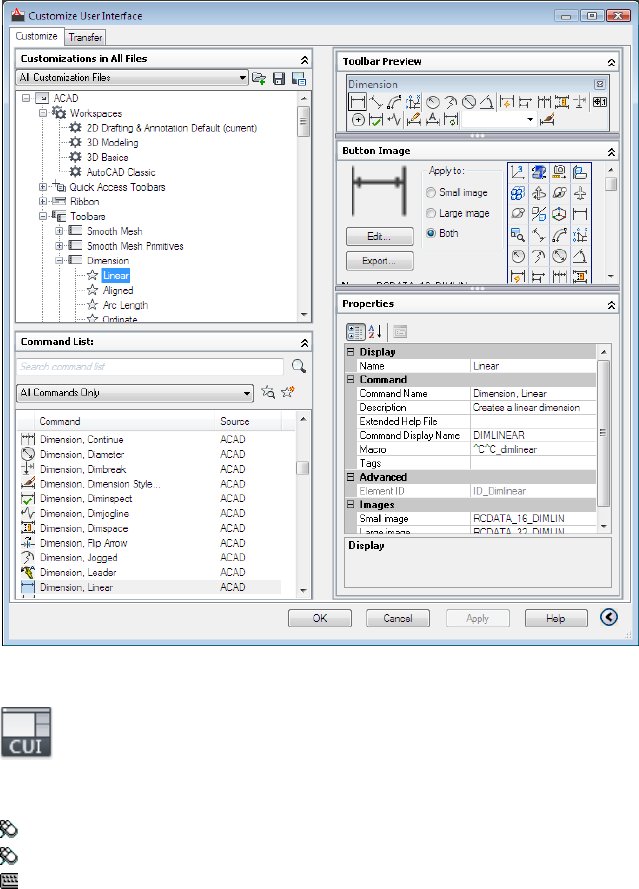Screen dimensions: 639x889
Task: Click the Cancel button
Action: [397, 618]
